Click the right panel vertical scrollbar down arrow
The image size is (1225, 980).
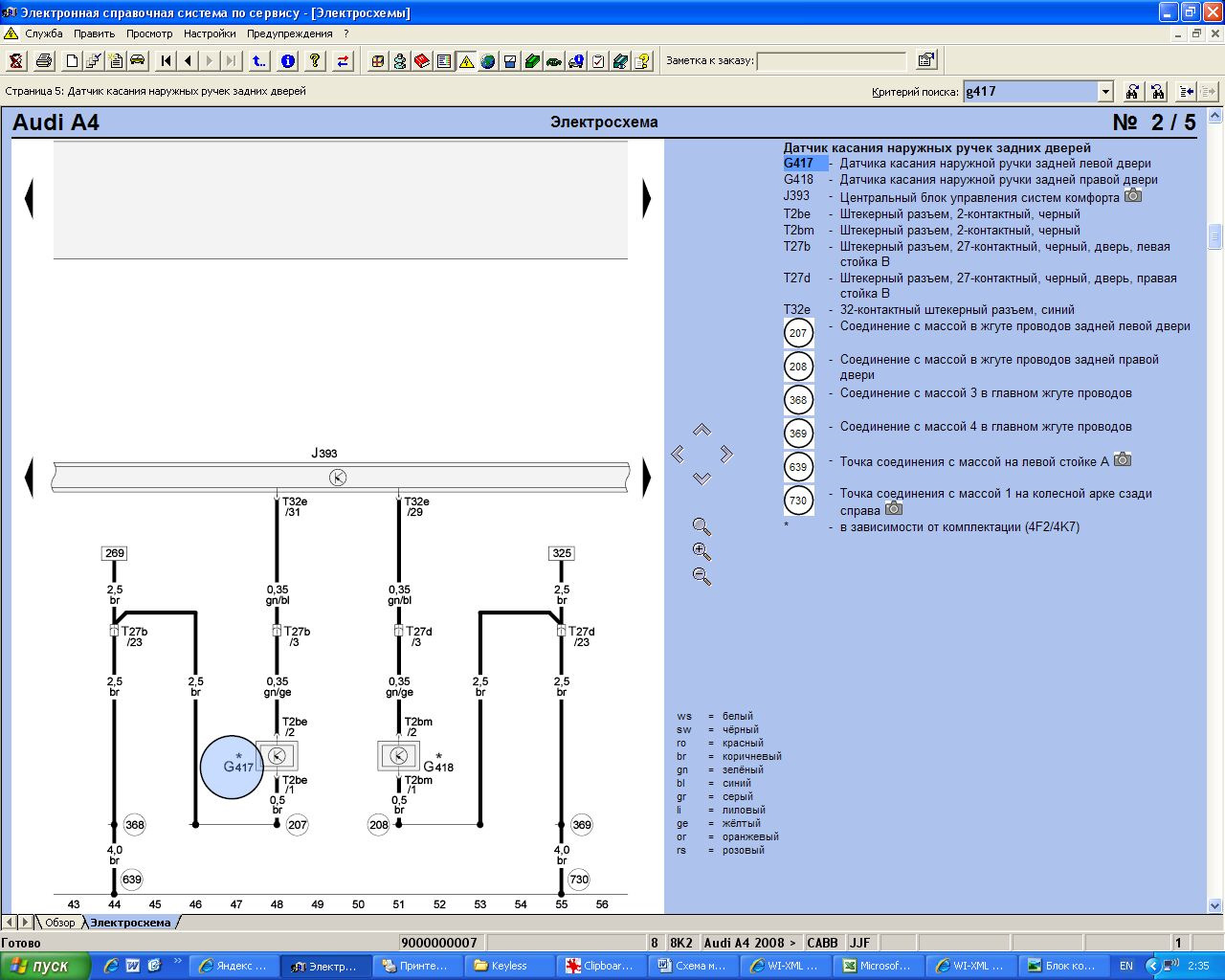pos(1215,905)
